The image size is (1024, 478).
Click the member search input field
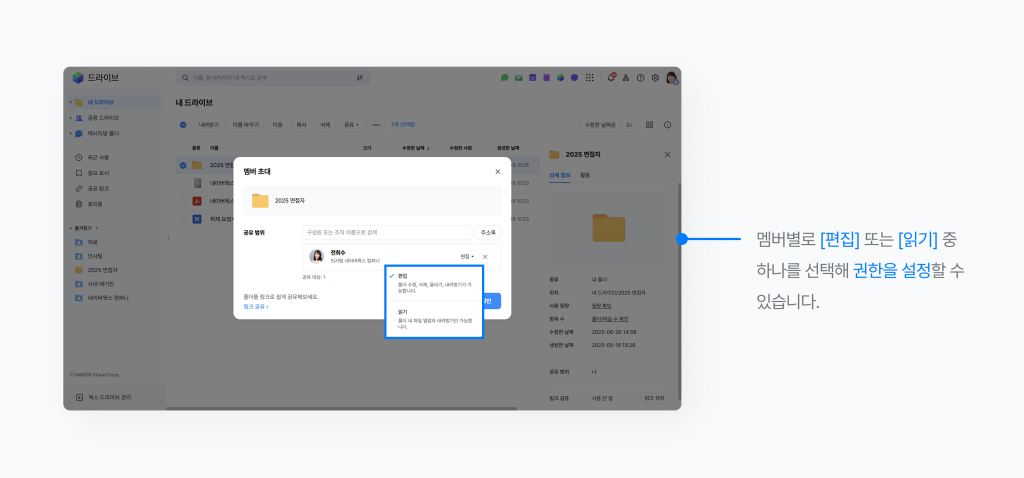click(x=386, y=232)
